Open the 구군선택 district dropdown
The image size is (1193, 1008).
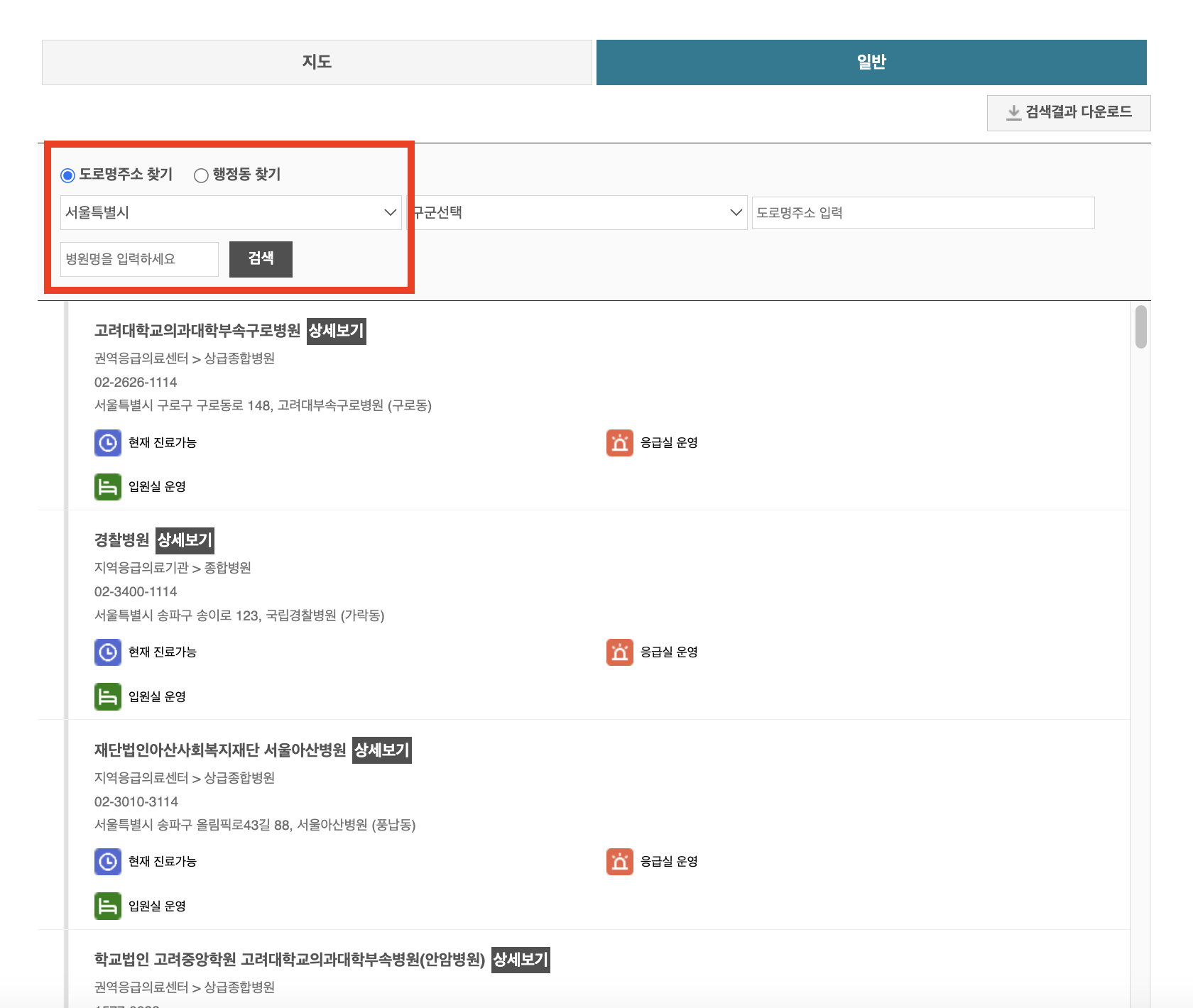(577, 212)
